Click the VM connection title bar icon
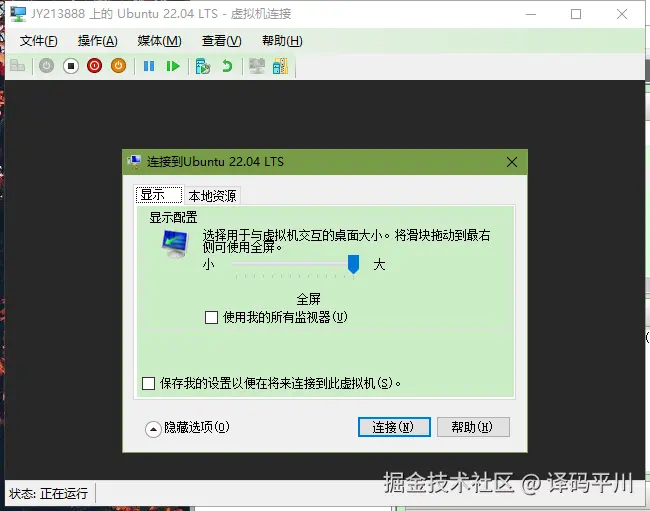 click(18, 14)
